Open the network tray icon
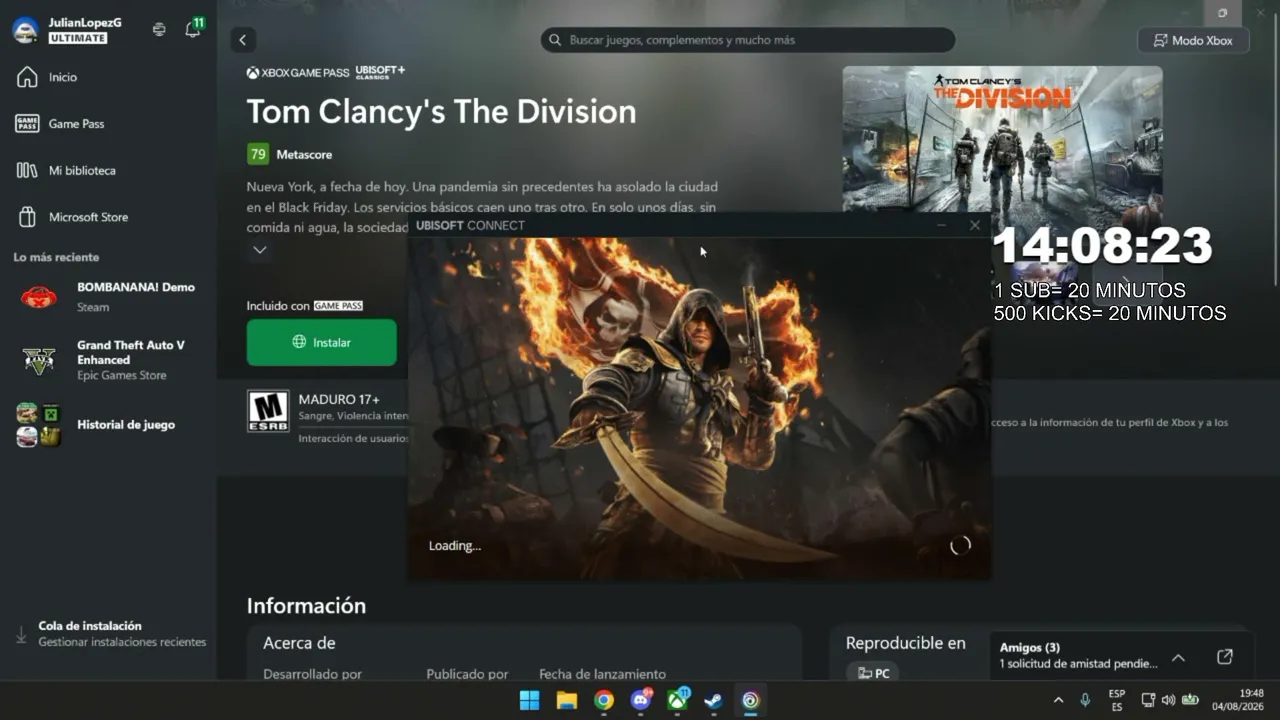Image resolution: width=1280 pixels, height=720 pixels. click(1148, 700)
